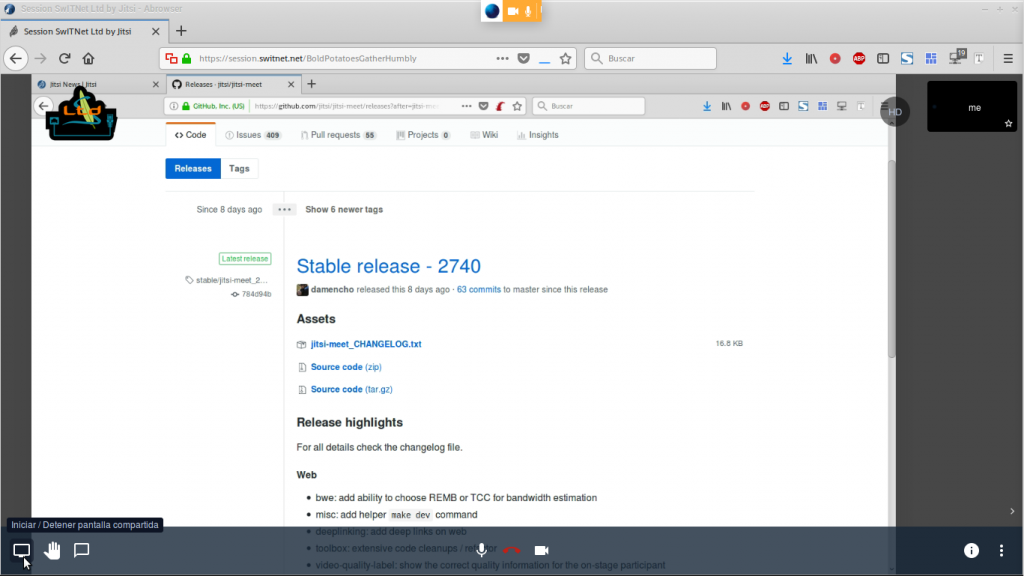The image size is (1024, 576).
Task: Expand newer tags with the ellipsis button
Action: (284, 210)
